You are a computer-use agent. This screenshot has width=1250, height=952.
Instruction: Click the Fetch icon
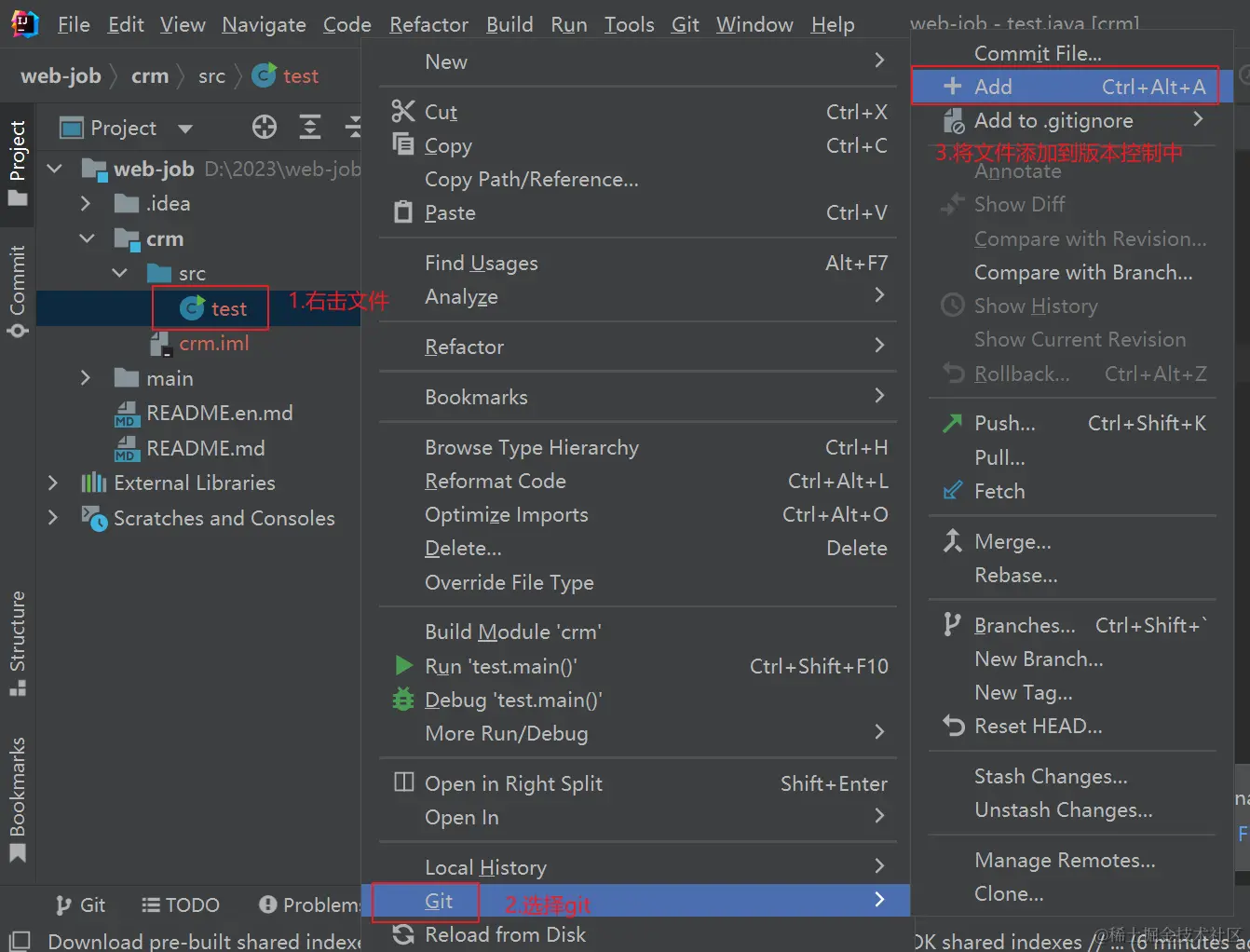click(x=952, y=491)
